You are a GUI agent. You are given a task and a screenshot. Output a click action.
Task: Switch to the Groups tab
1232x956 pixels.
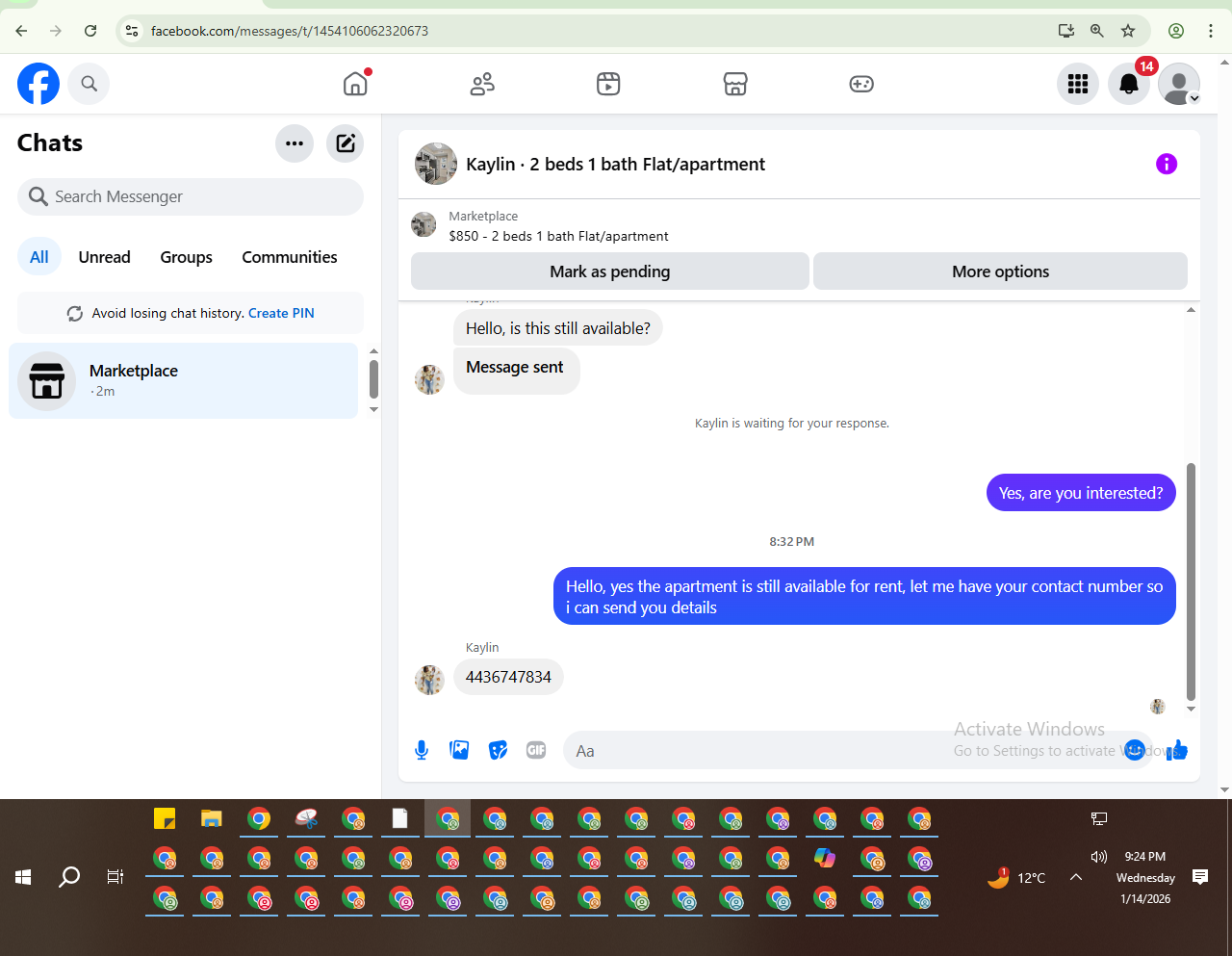[186, 257]
